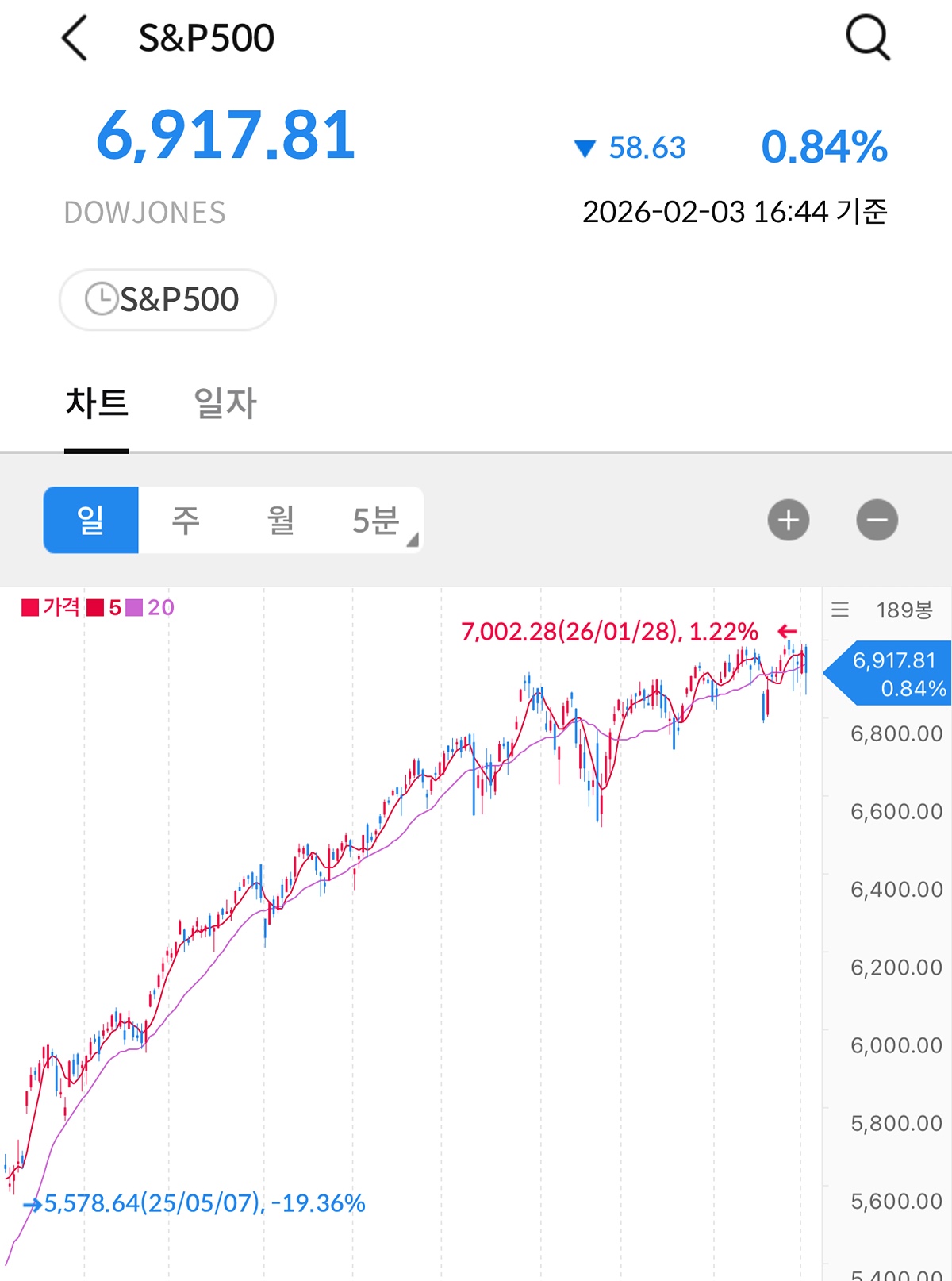
Task: Switch to monthly 월 chart period
Action: pos(281,520)
